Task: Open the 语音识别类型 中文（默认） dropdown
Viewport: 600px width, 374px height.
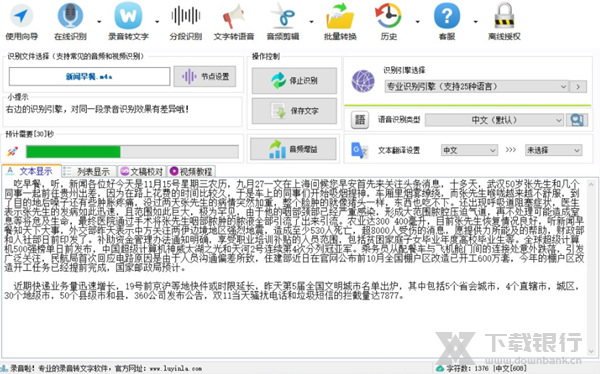Action: click(x=494, y=120)
